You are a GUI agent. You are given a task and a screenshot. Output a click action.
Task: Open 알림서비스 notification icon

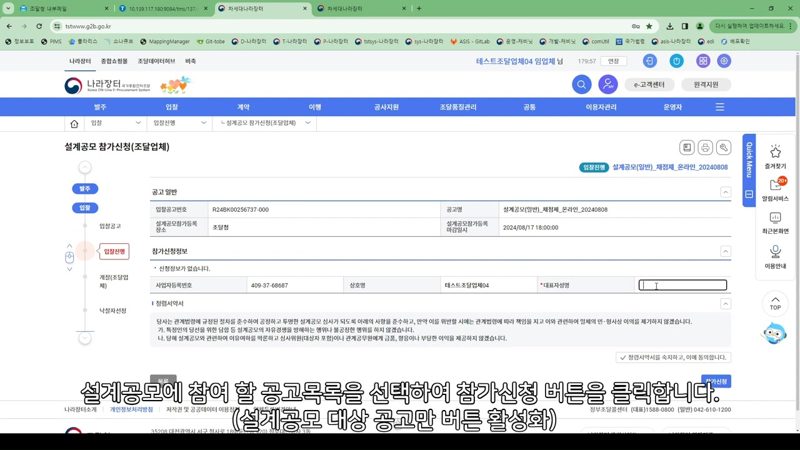point(775,189)
